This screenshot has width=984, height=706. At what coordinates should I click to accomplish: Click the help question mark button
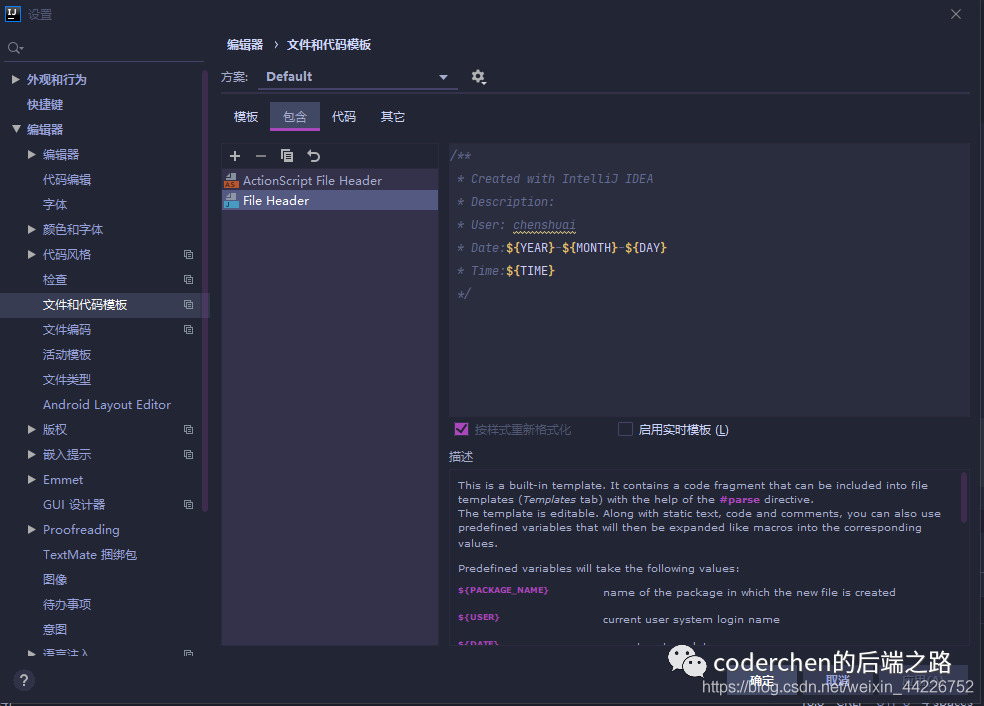pos(24,680)
